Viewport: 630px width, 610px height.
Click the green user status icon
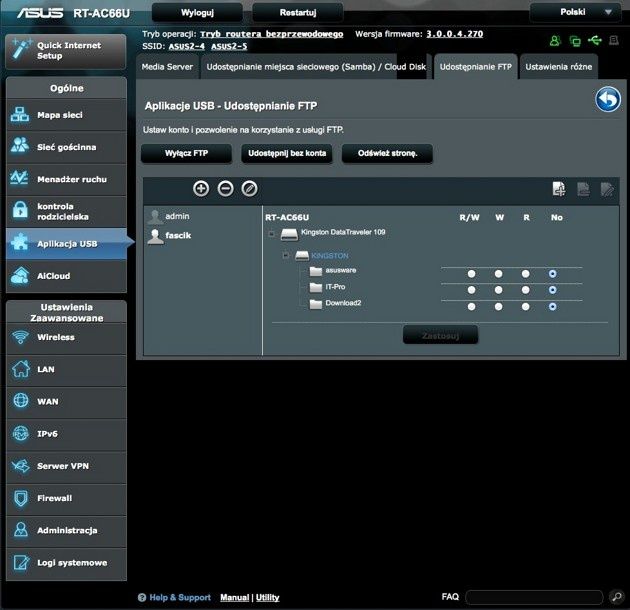point(555,41)
